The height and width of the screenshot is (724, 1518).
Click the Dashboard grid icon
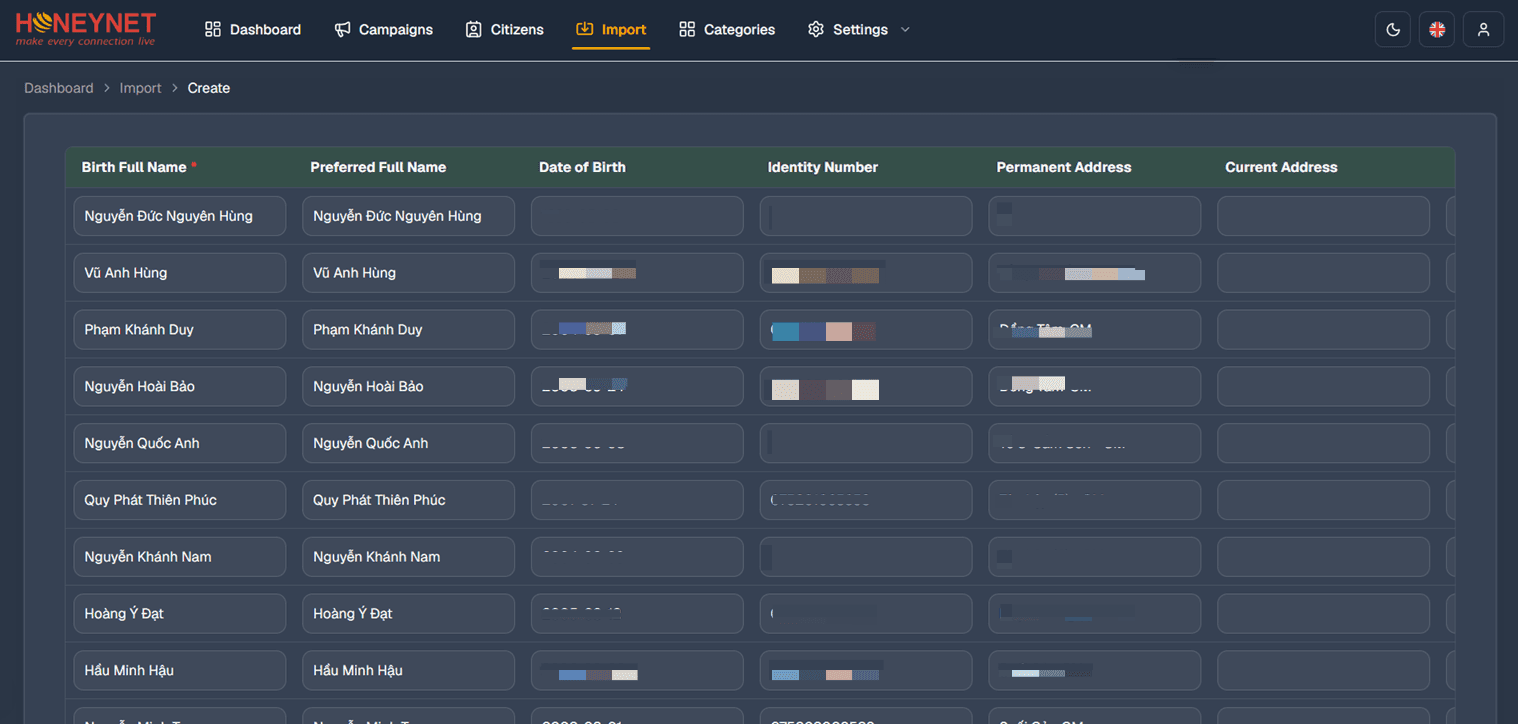(x=212, y=29)
